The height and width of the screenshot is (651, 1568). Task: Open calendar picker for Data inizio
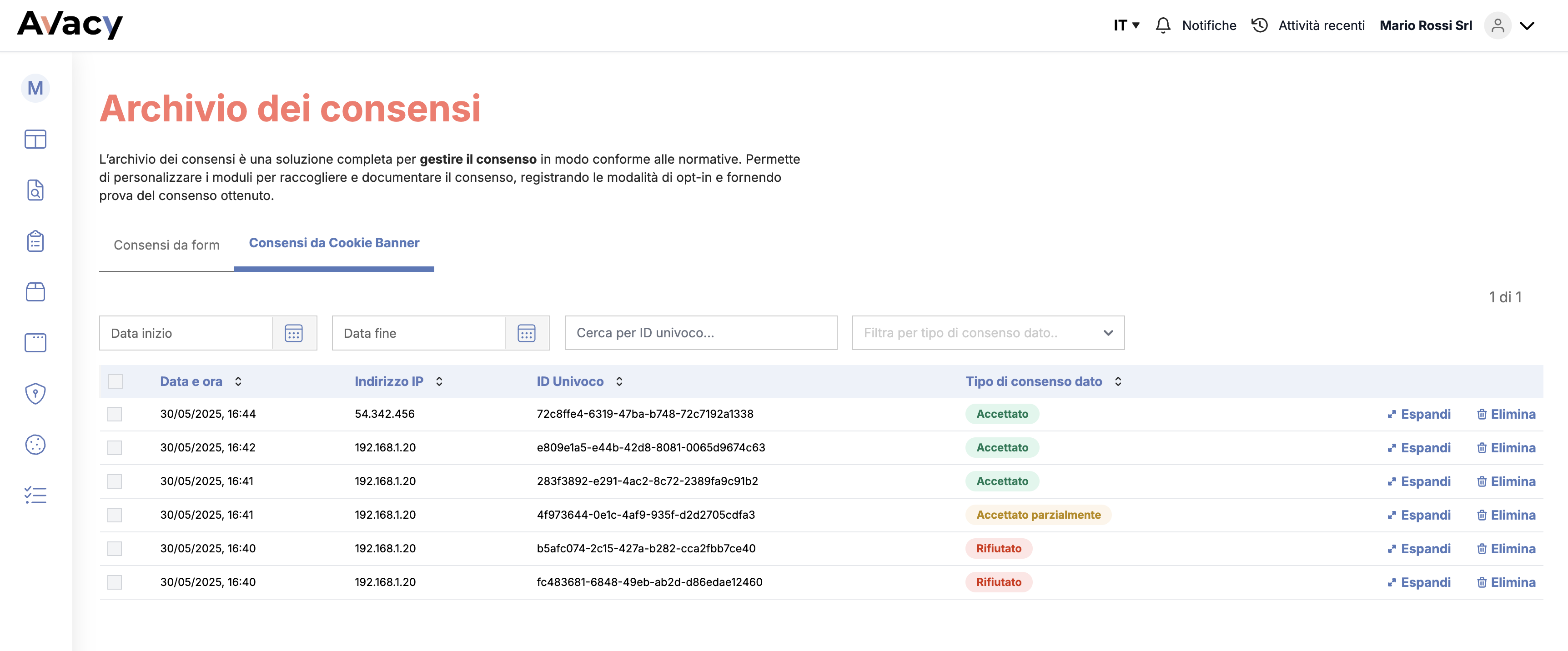coord(293,333)
